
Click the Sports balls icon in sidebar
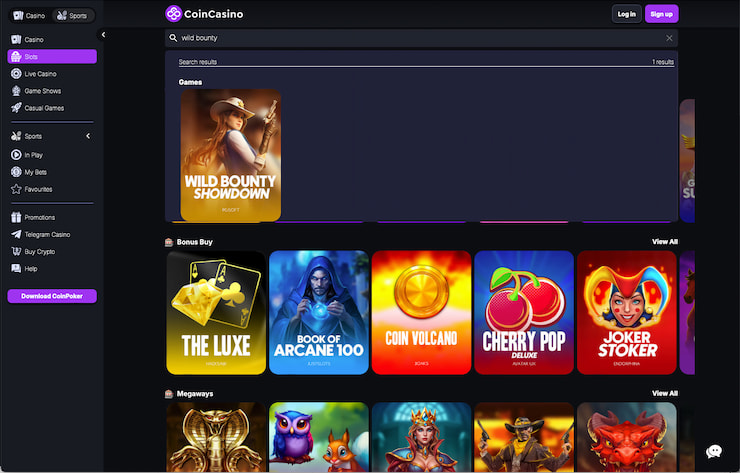[16, 136]
